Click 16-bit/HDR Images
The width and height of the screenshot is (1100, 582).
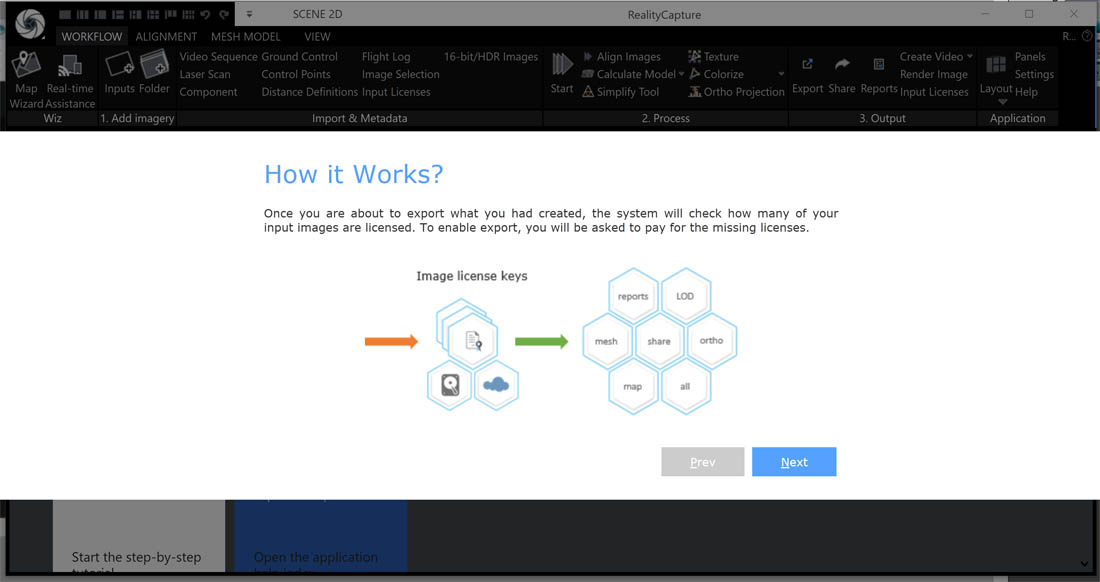click(x=490, y=57)
